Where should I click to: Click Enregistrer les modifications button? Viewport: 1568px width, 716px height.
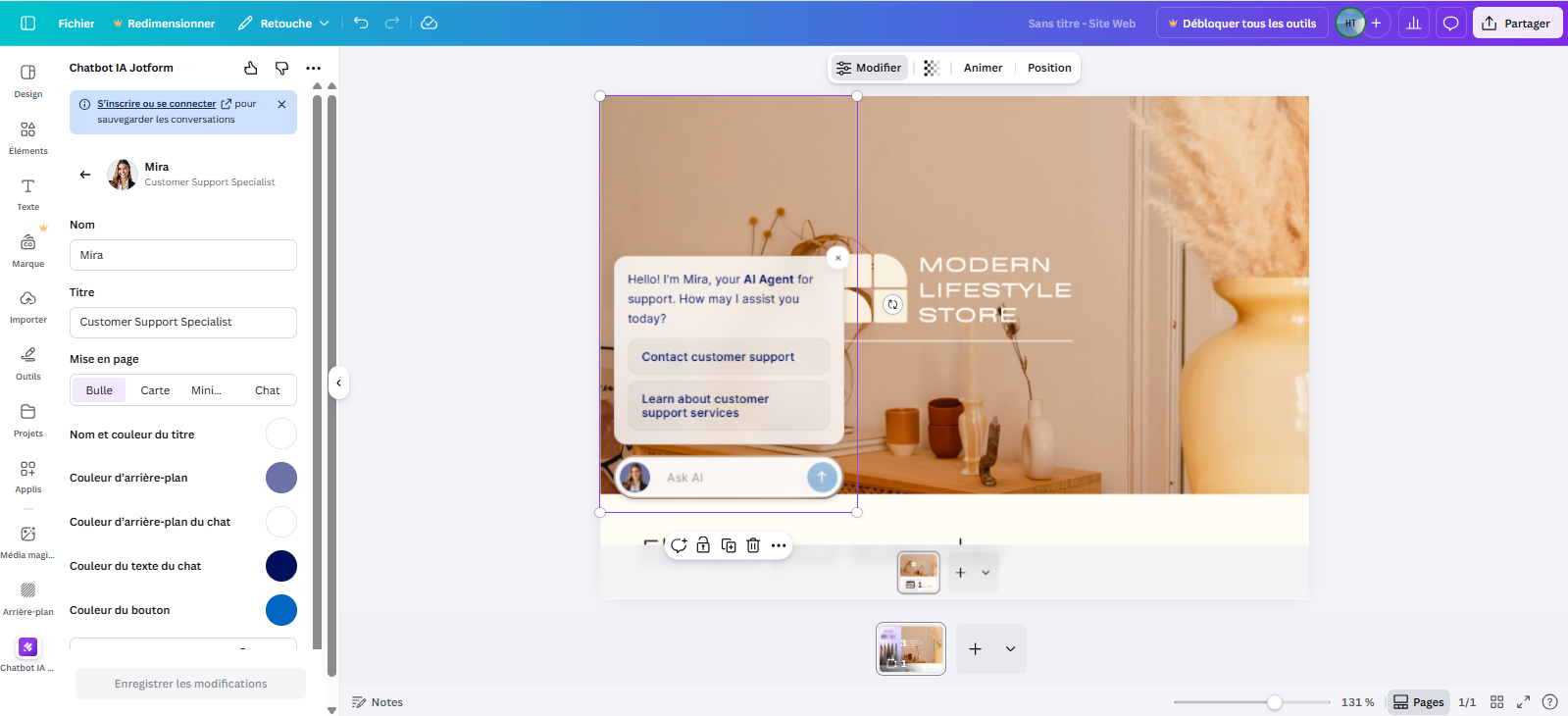pyautogui.click(x=190, y=684)
